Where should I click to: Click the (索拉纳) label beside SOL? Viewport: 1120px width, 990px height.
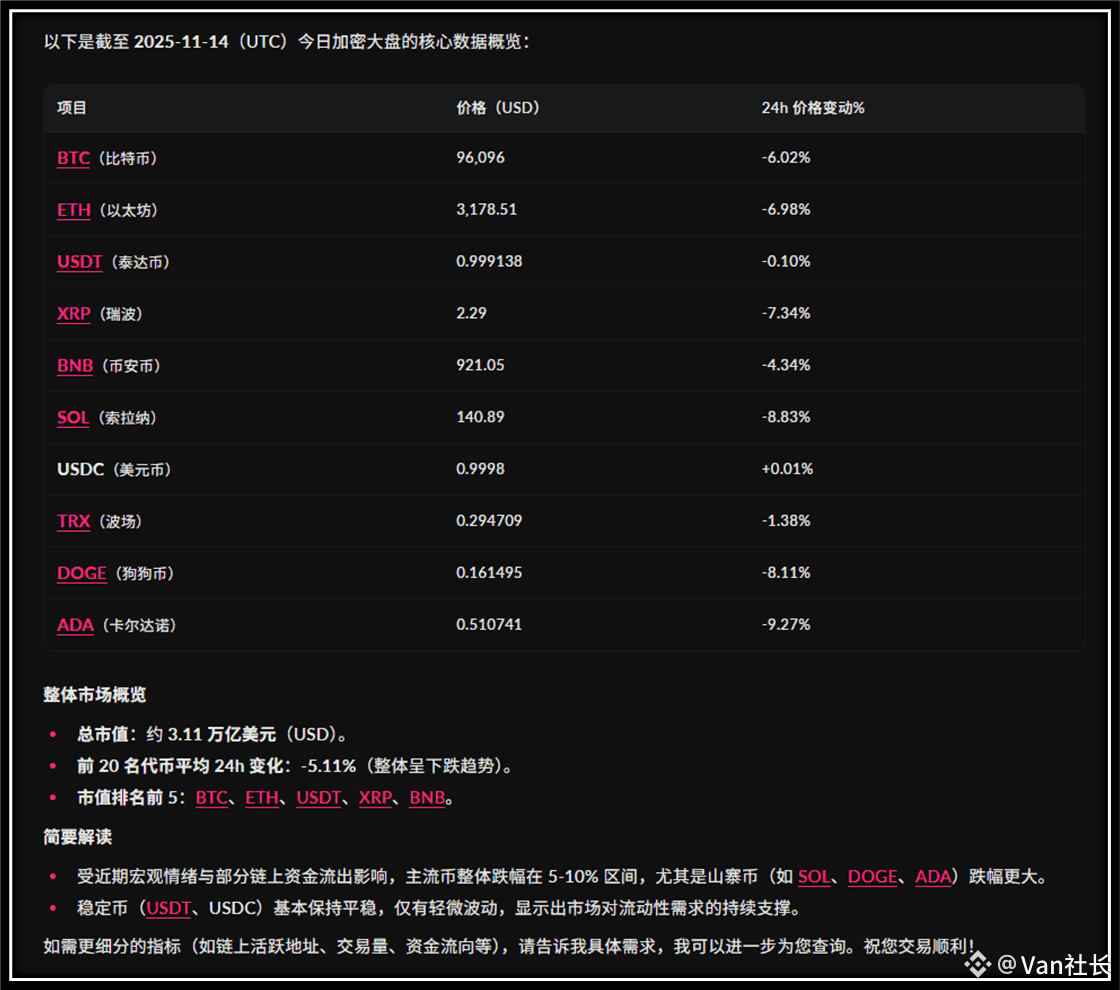coord(126,418)
